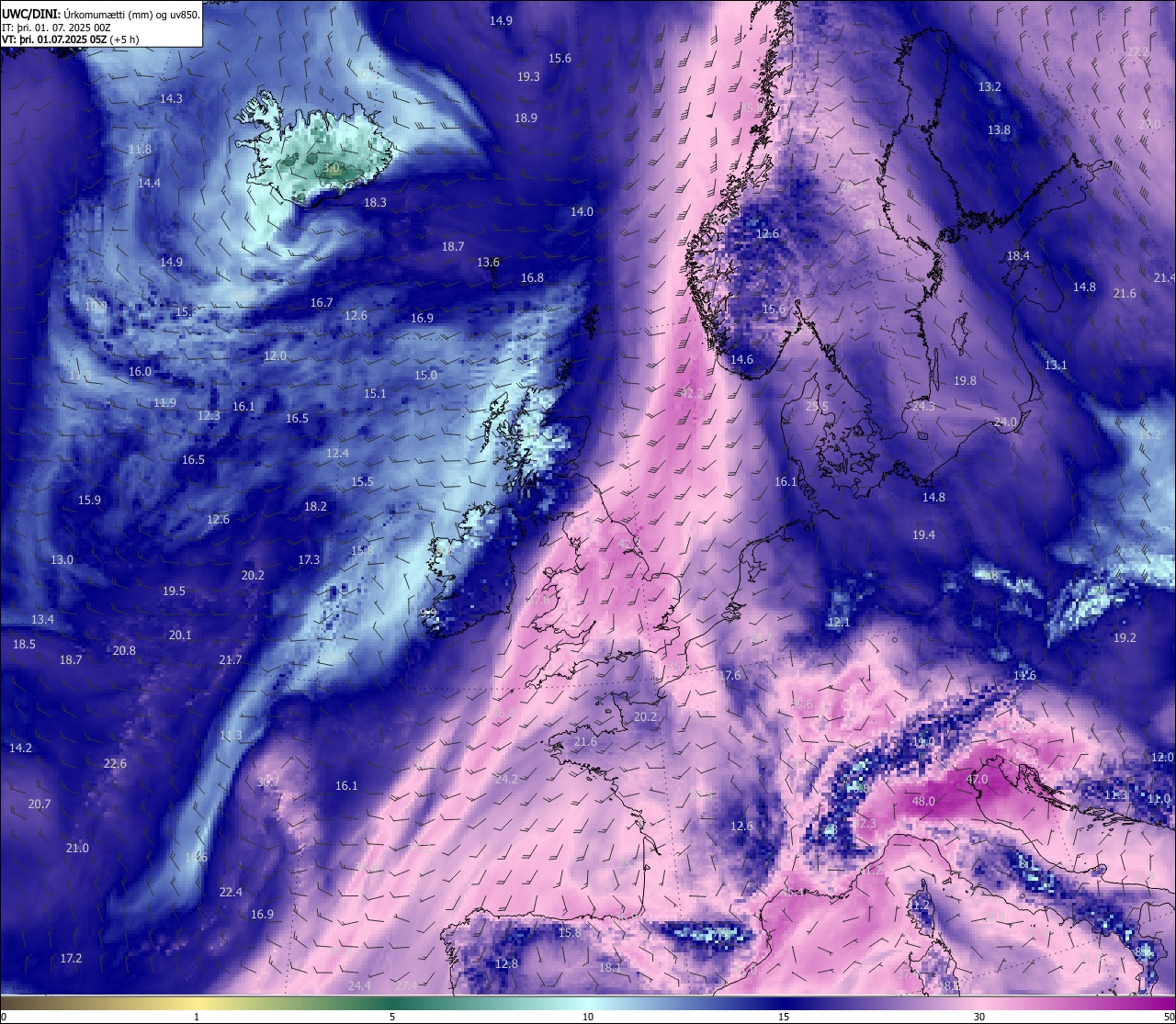This screenshot has width=1176, height=1024.
Task: Click the 19.2 value label
Action: click(1125, 637)
